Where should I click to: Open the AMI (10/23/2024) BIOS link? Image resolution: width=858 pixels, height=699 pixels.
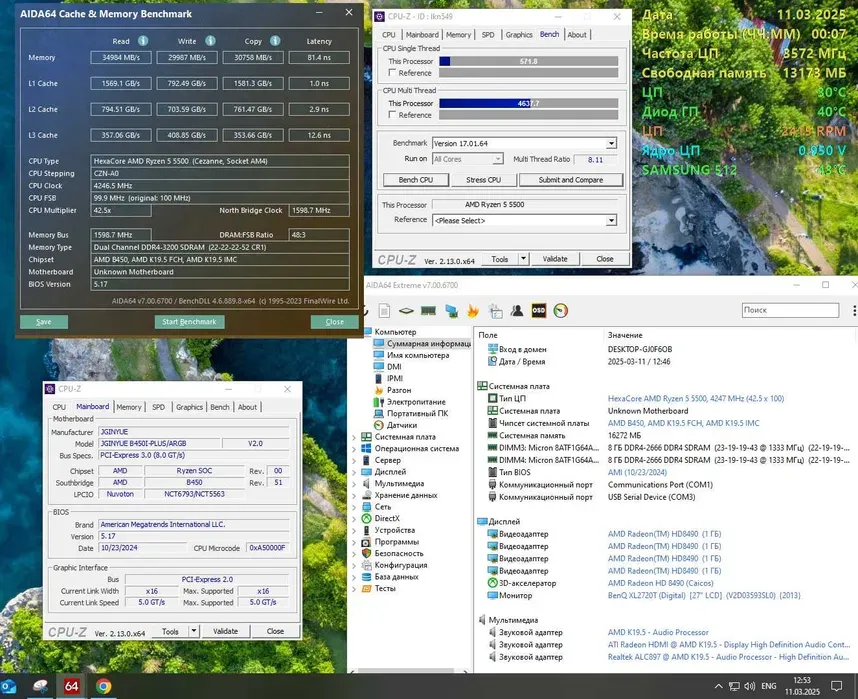click(x=637, y=472)
